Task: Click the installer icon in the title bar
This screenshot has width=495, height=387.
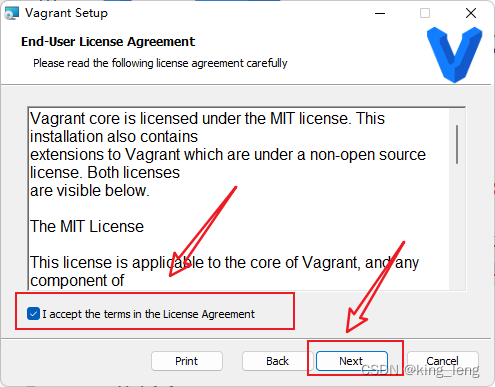Action: (11, 13)
